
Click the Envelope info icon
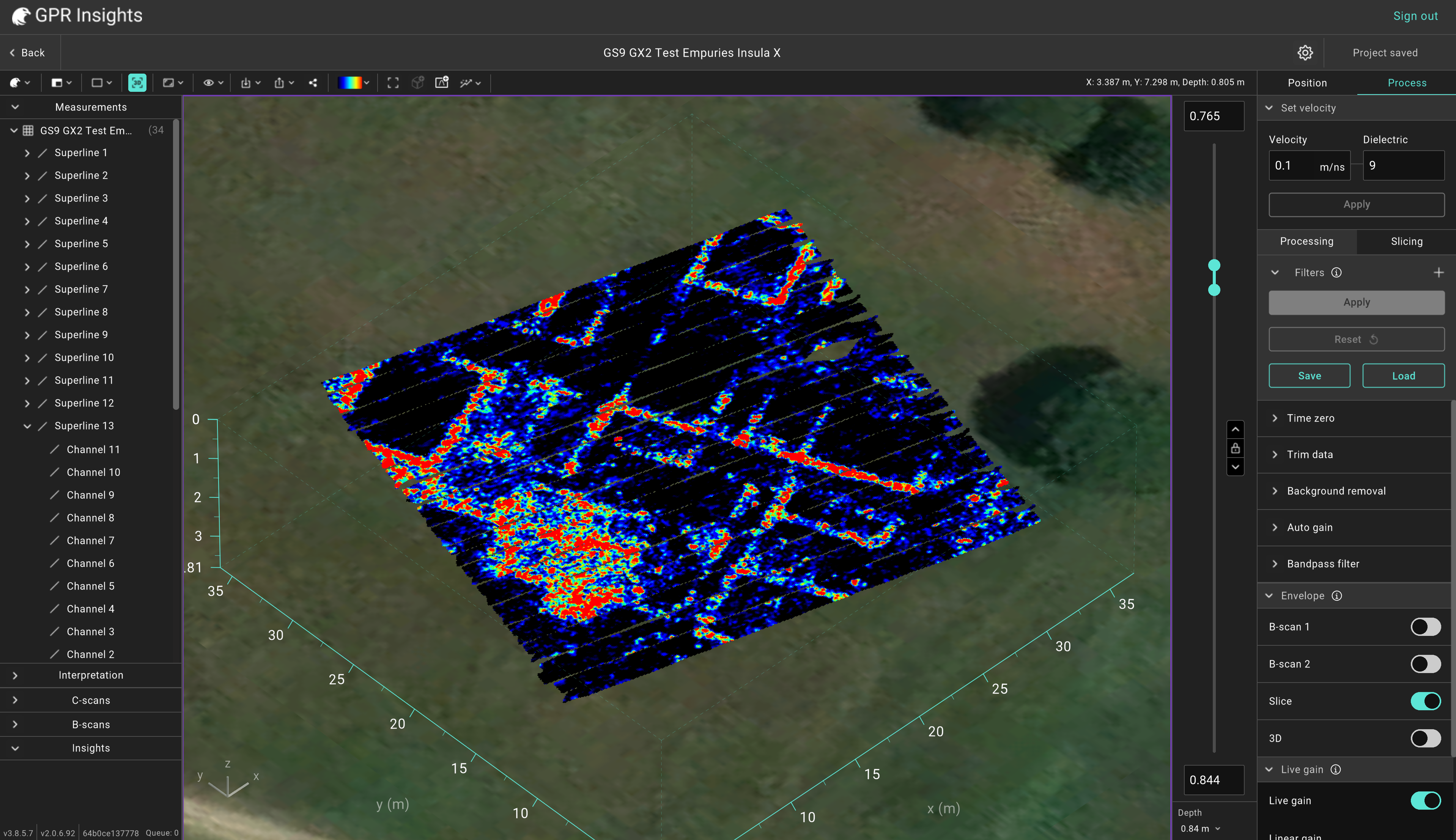[1336, 595]
